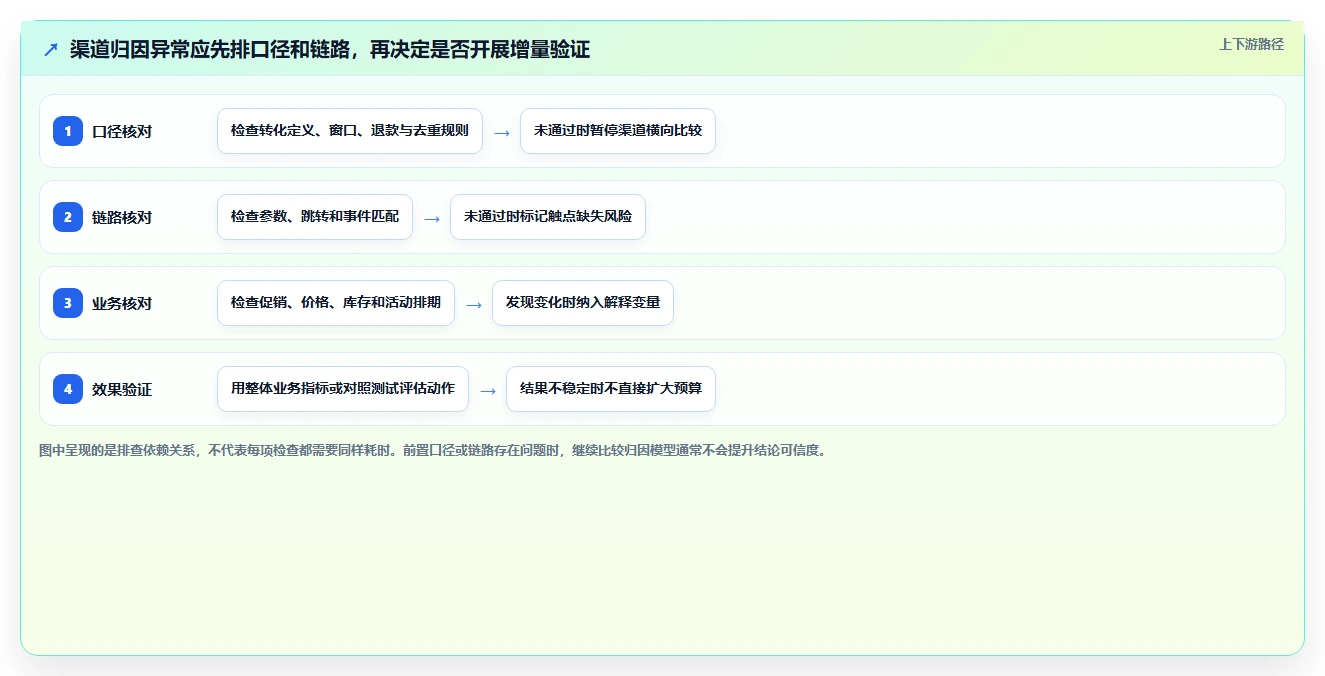This screenshot has height=676, width=1325.
Task: Click the 业务核对 step label
Action: [122, 303]
